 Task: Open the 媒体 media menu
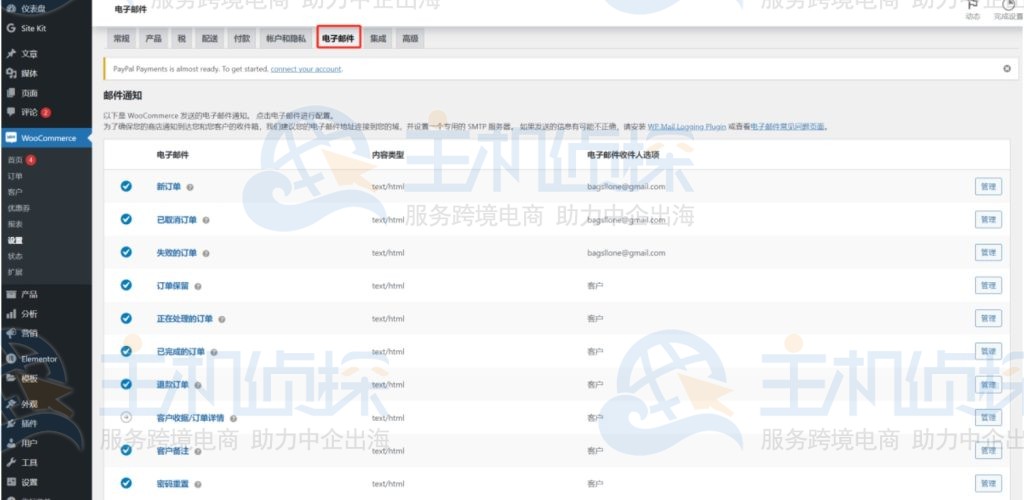coord(29,74)
